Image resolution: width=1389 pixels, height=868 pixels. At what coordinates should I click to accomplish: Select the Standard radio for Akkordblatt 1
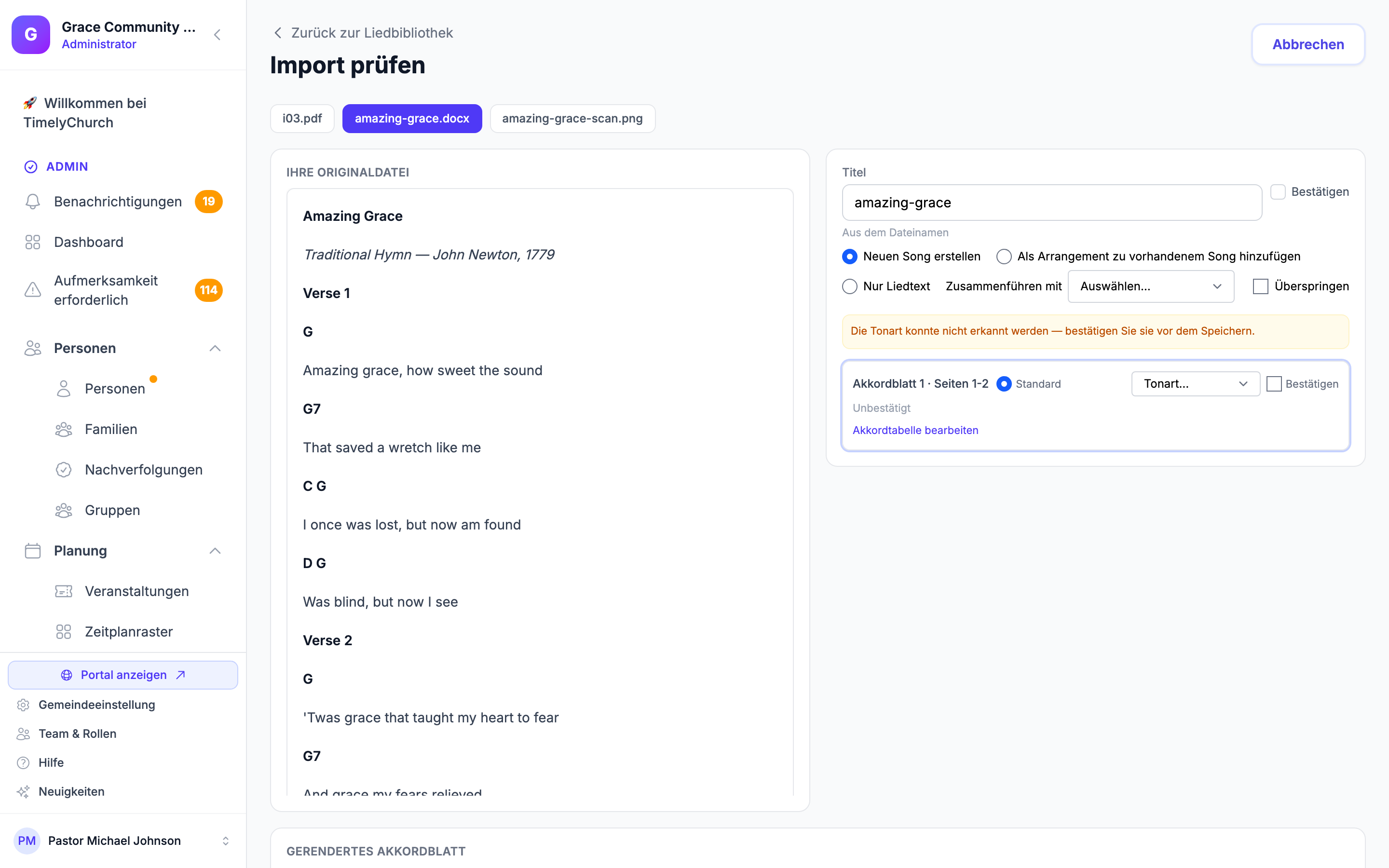point(1004,384)
